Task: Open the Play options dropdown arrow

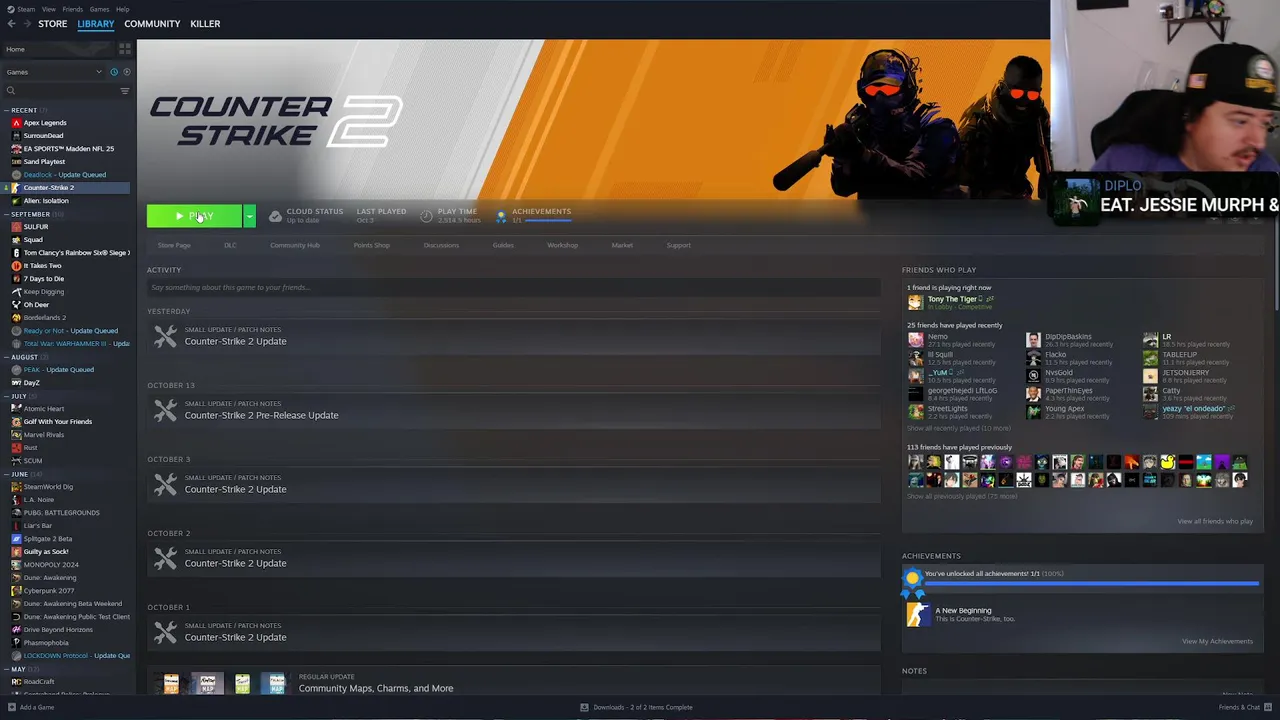Action: click(x=249, y=216)
